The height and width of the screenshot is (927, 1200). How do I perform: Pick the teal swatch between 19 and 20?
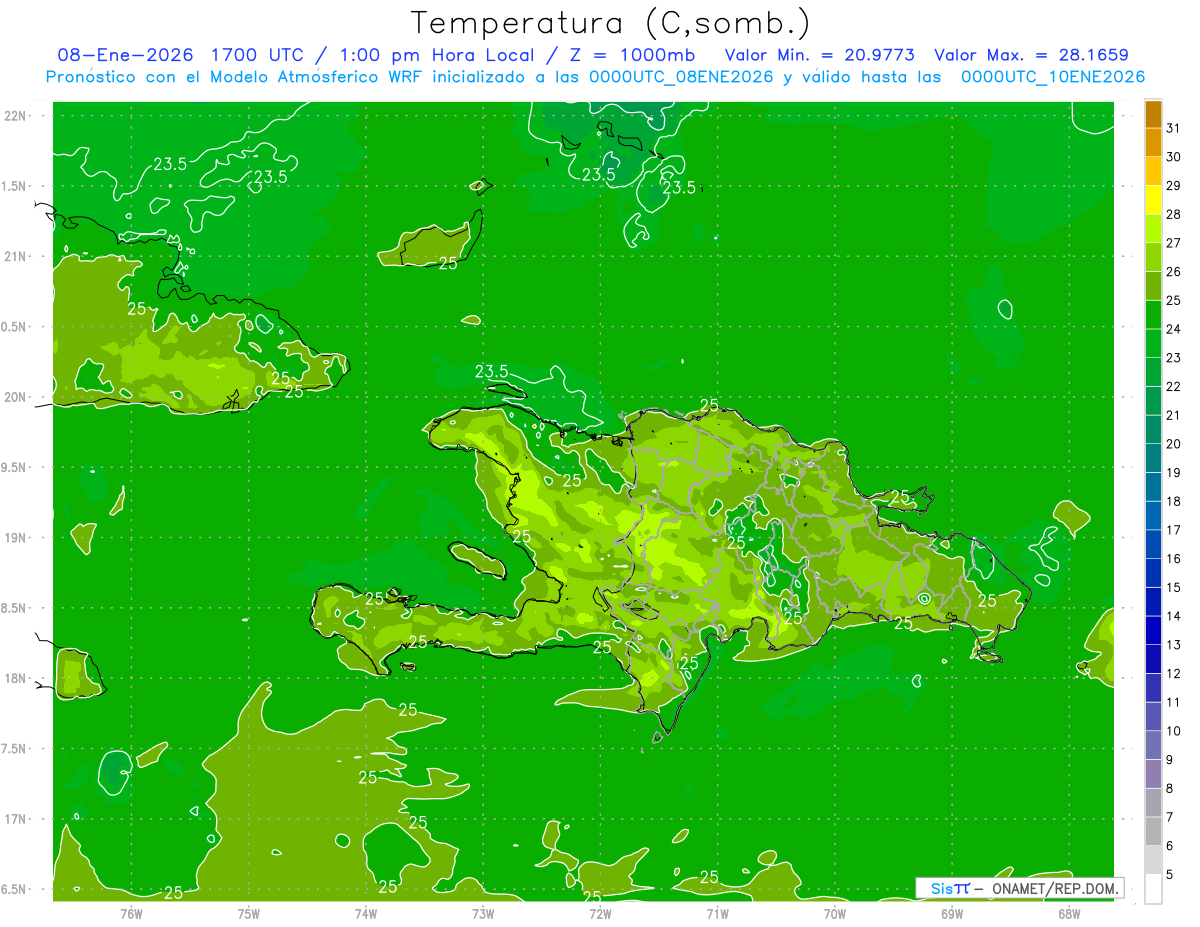(1153, 458)
